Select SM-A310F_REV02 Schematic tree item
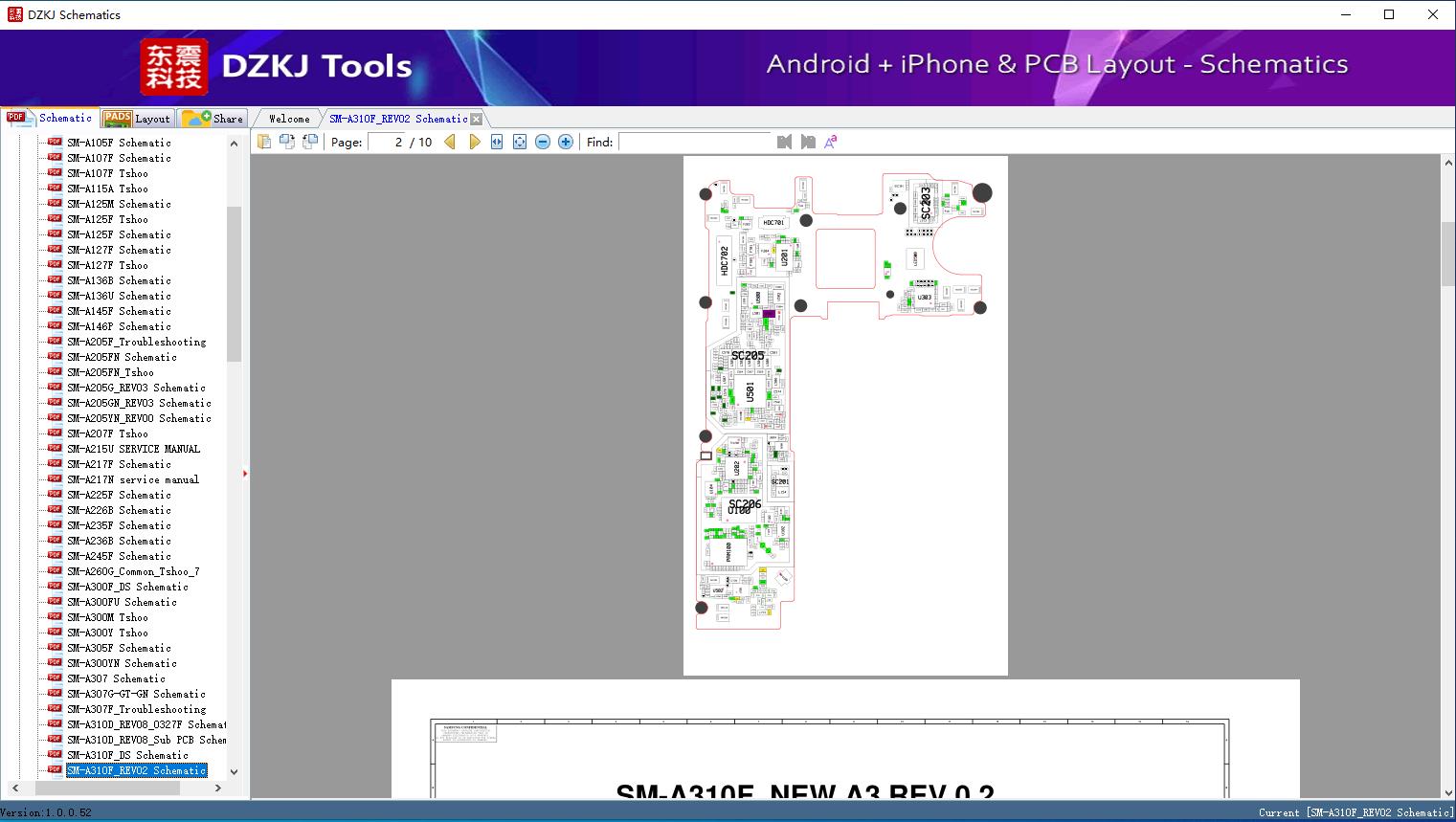The width and height of the screenshot is (1456, 822). (136, 770)
